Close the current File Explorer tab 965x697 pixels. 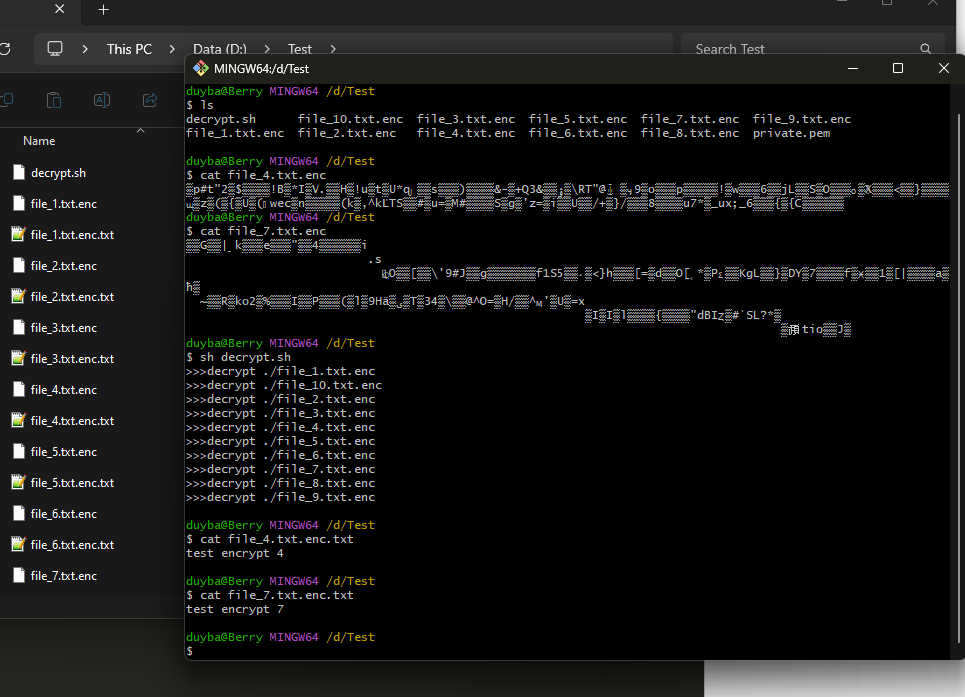tap(59, 9)
